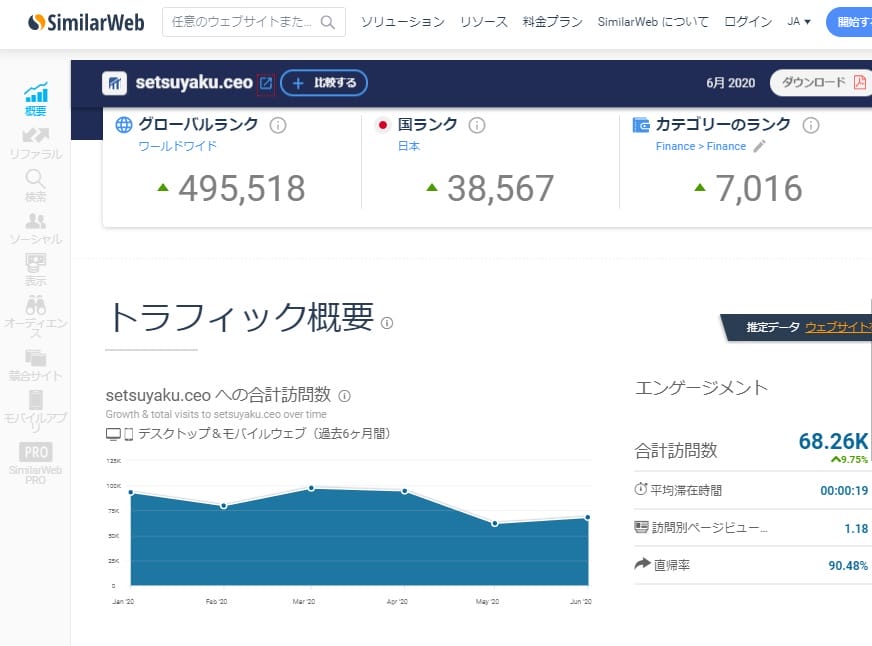Select 概要 in the sidebar
Viewport: 872px width, 646px height.
click(36, 99)
